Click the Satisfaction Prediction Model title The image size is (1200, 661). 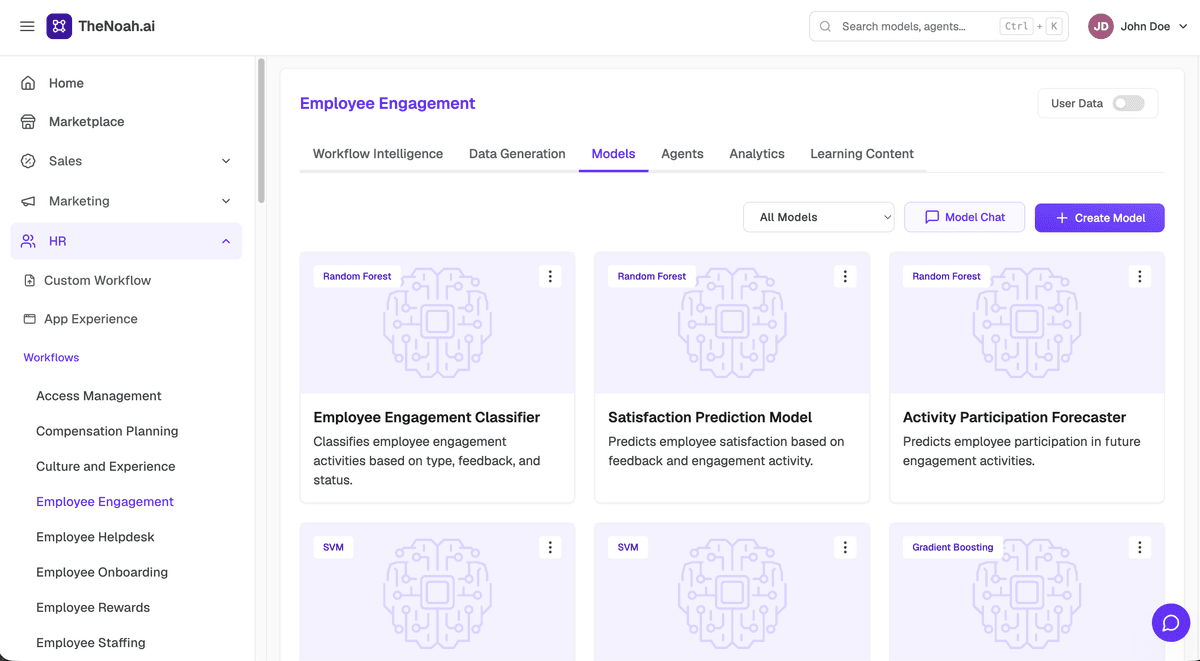(710, 417)
